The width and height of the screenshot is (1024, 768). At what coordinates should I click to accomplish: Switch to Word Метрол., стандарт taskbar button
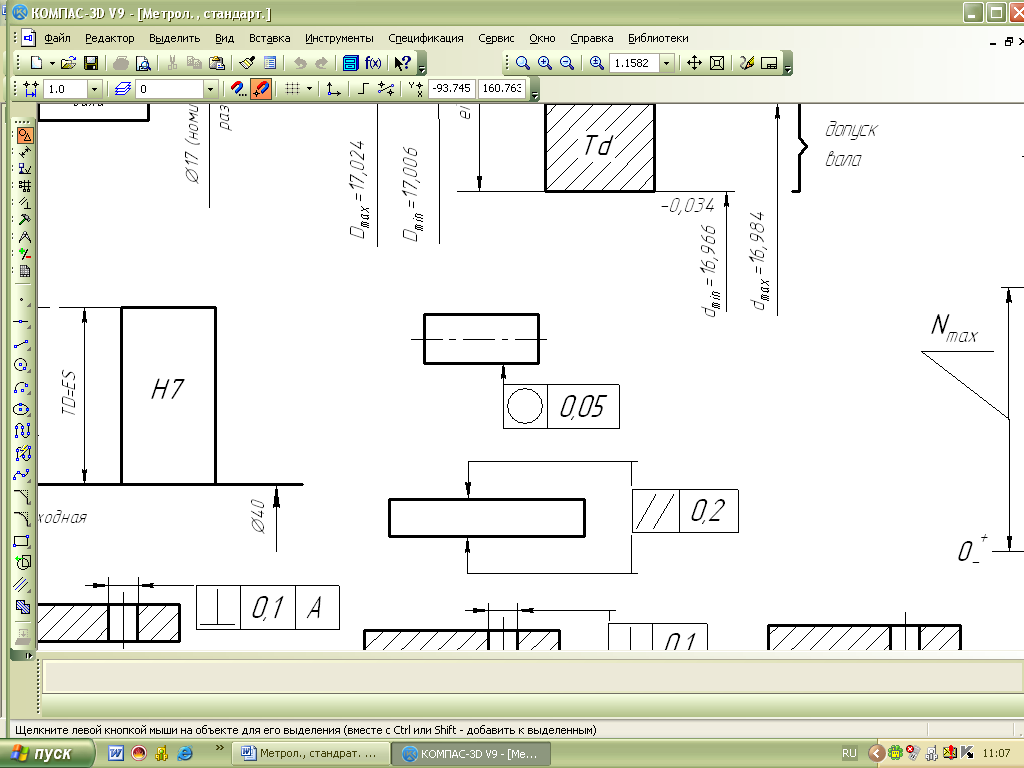point(311,753)
